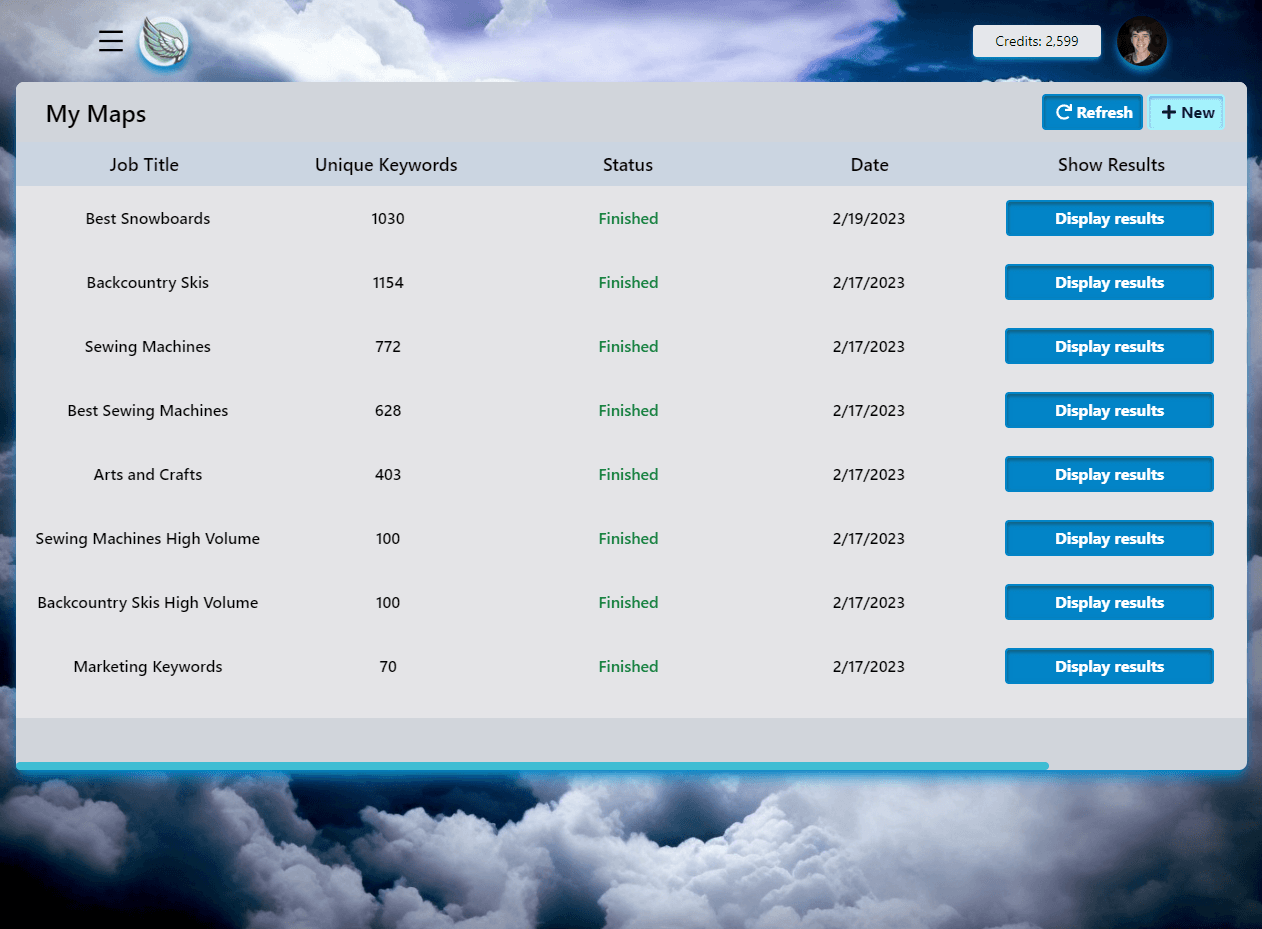
Task: Click the 70 keyword count
Action: tap(388, 666)
